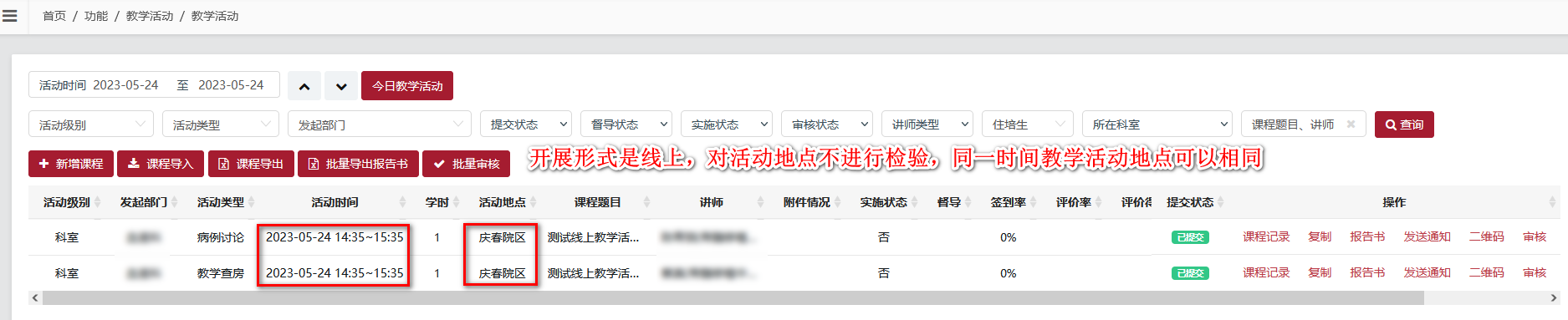Click 发送通知 for 病例讨论 row
Screen dimensions: 1568x320
tap(1427, 237)
